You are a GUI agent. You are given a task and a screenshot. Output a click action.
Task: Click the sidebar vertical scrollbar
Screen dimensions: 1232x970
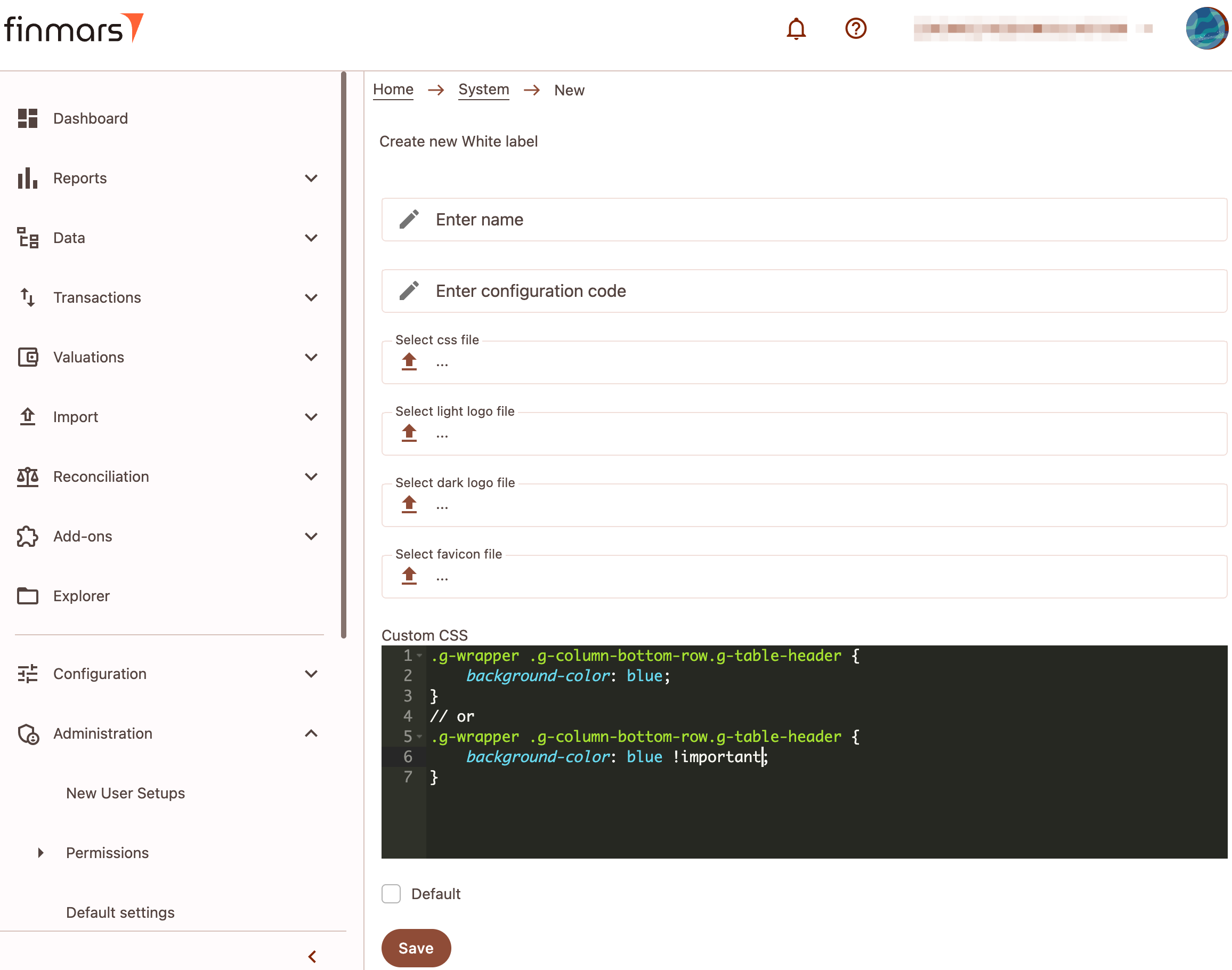(x=344, y=355)
